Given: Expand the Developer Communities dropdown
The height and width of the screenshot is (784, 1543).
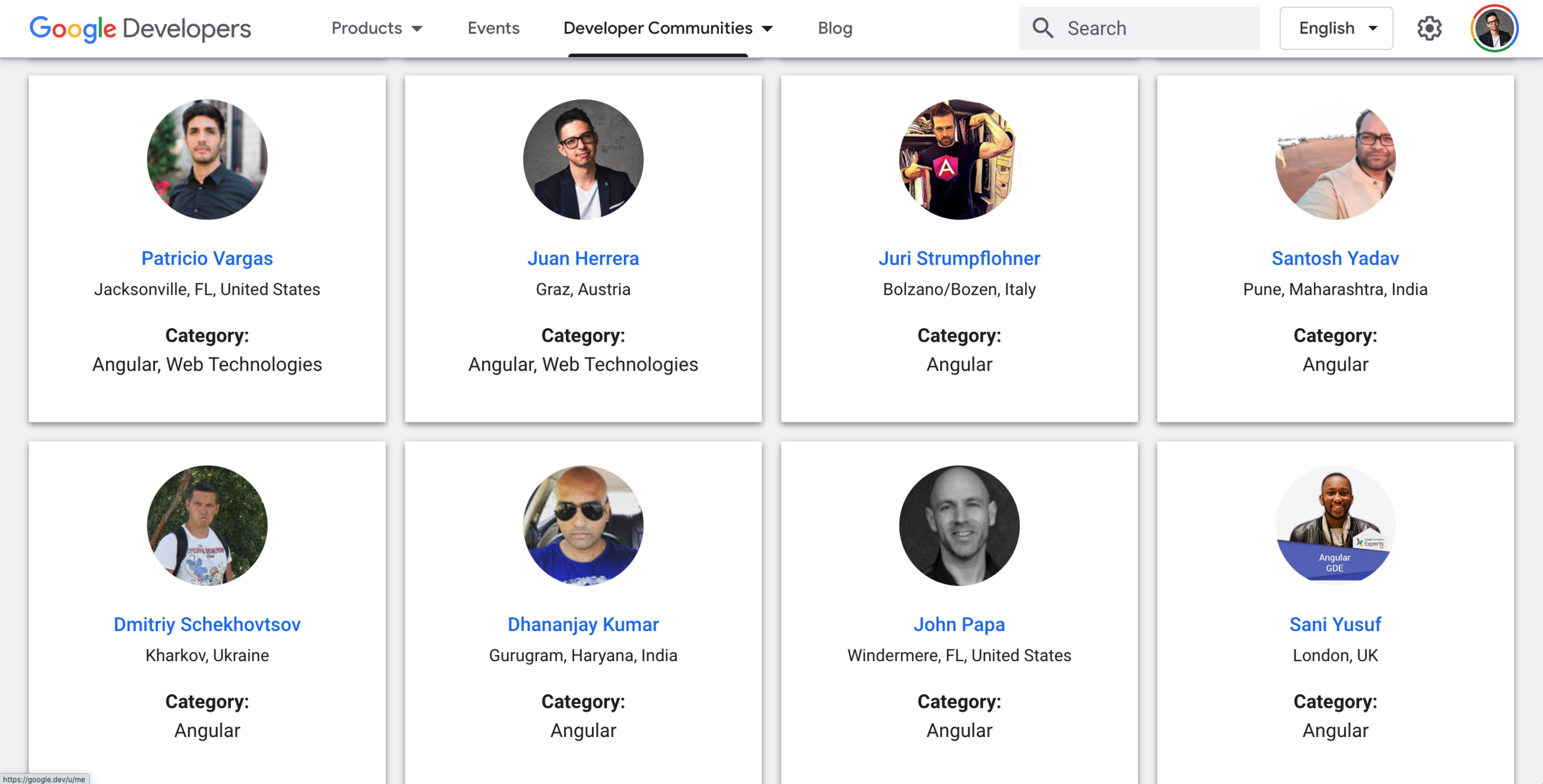Looking at the screenshot, I should pyautogui.click(x=668, y=28).
